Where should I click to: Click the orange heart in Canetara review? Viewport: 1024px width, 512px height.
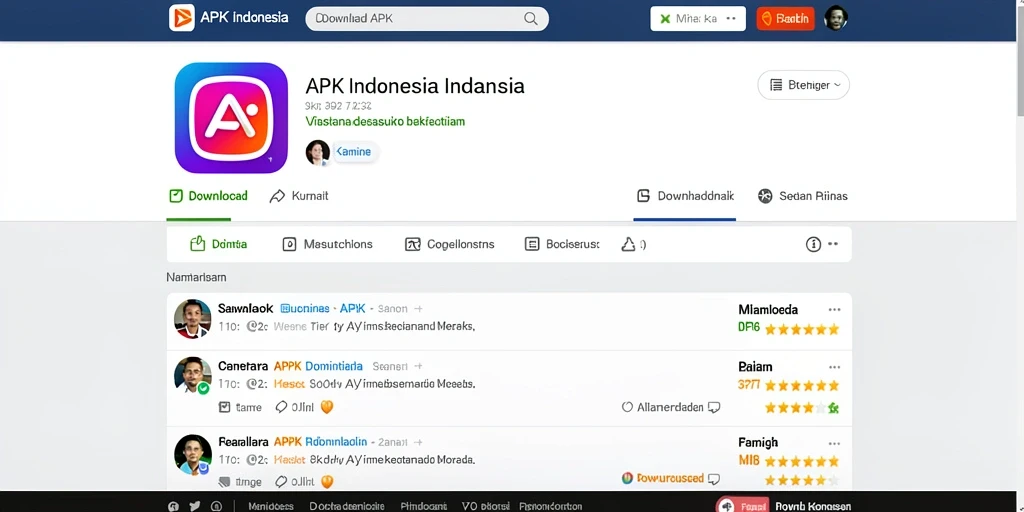(327, 407)
